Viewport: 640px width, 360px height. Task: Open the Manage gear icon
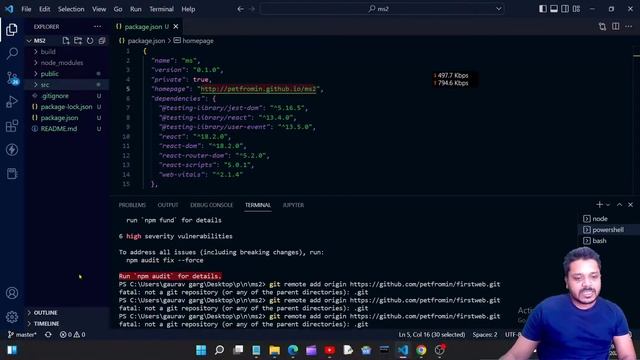tap(12, 316)
